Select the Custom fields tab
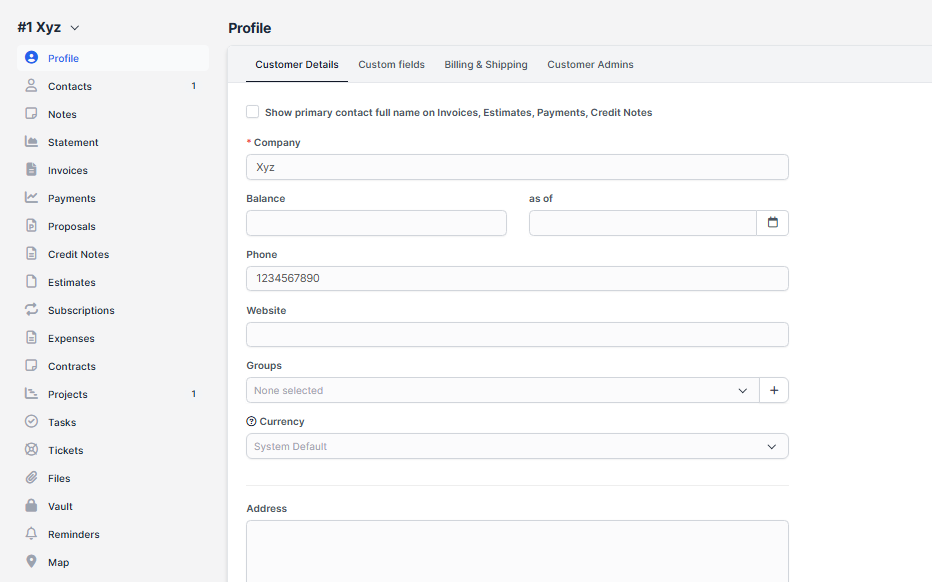The width and height of the screenshot is (932, 582). pyautogui.click(x=391, y=65)
